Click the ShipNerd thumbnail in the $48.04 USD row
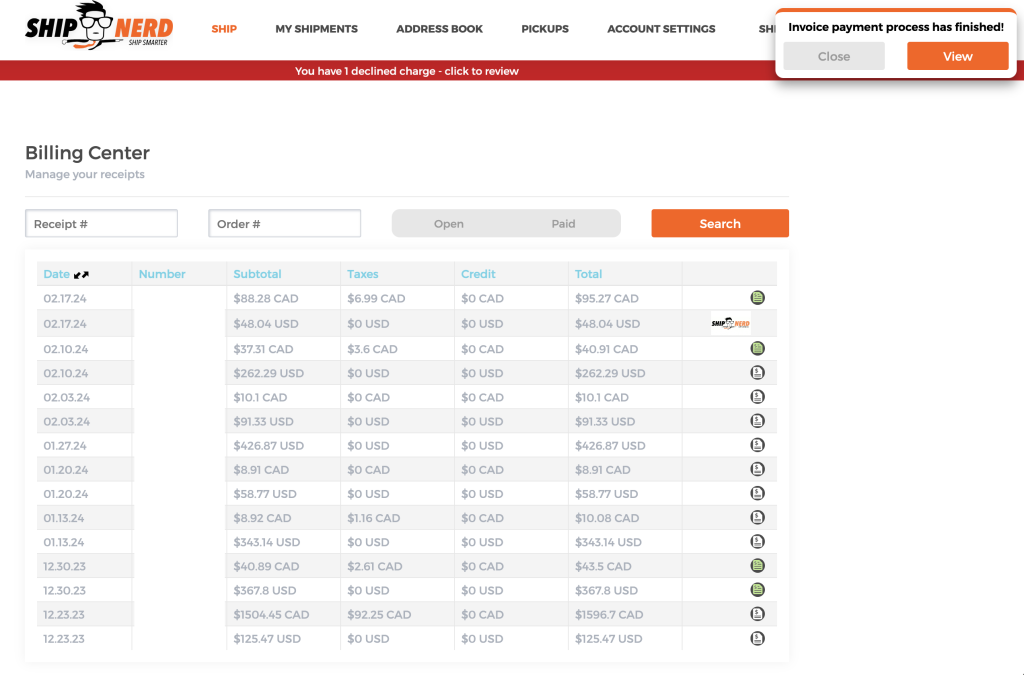 point(730,322)
